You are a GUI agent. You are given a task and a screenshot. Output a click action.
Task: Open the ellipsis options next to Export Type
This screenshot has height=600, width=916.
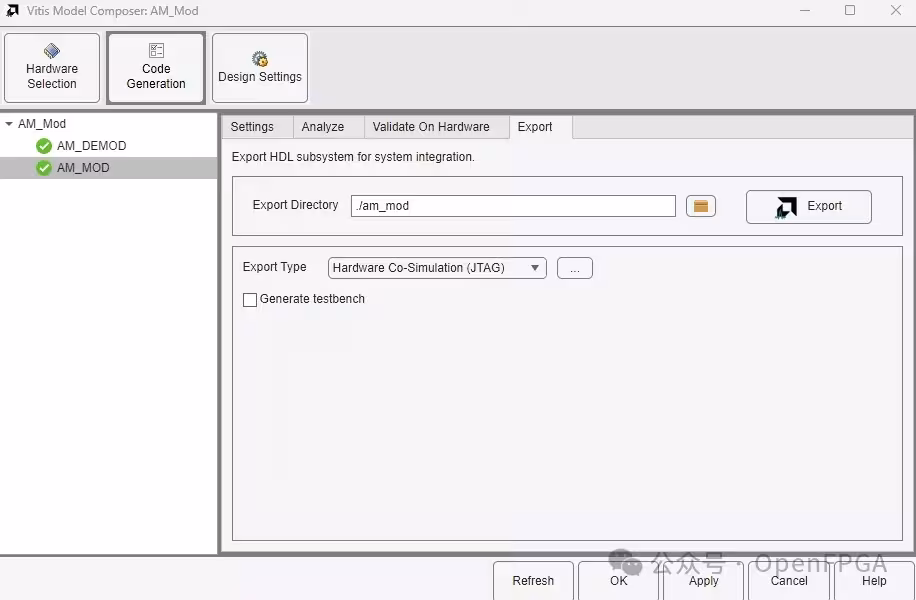pos(575,268)
